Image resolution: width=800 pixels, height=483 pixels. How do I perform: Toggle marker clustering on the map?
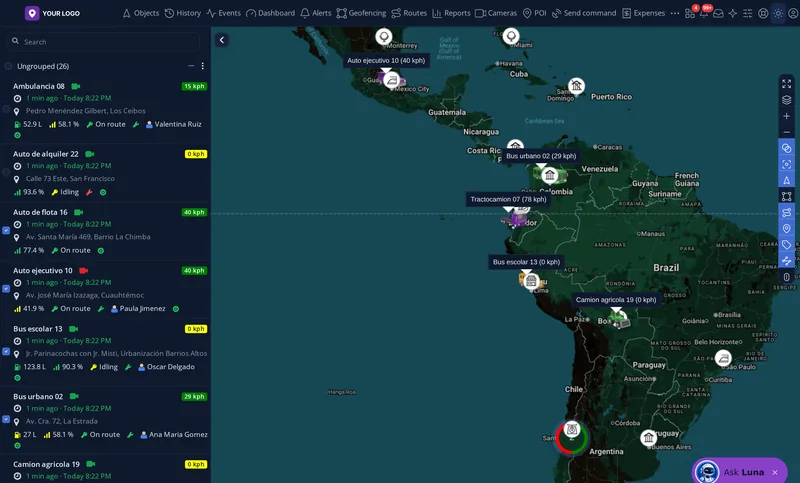tap(787, 148)
